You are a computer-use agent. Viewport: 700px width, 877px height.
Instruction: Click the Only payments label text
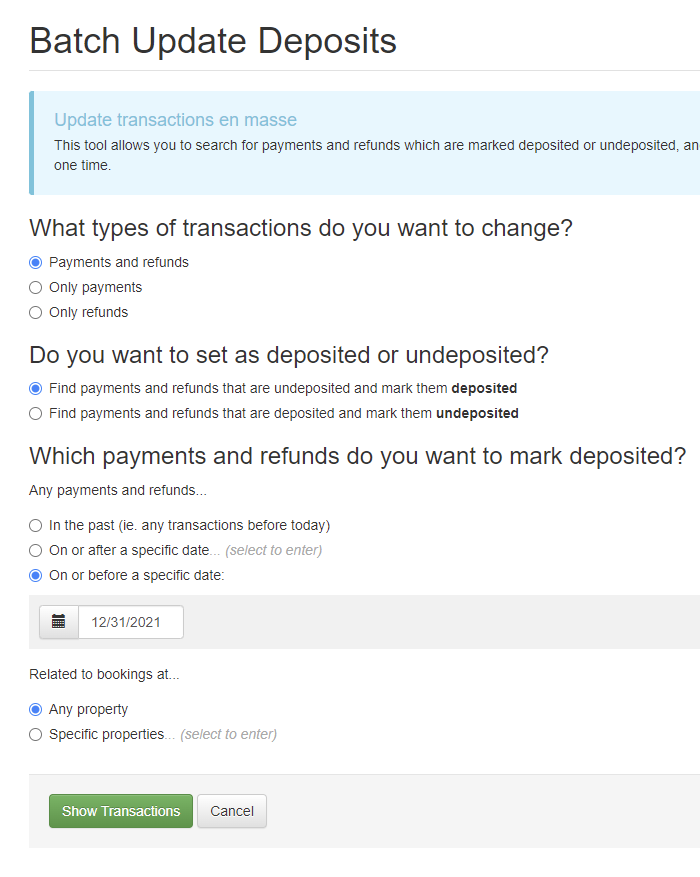96,288
